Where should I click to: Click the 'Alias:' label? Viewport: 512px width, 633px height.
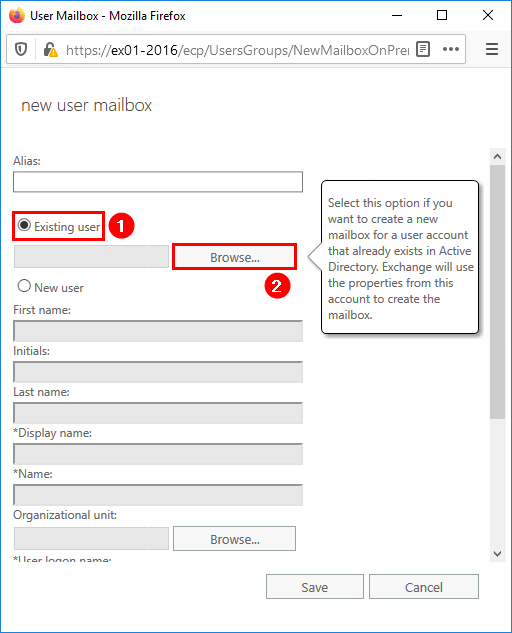[27, 161]
